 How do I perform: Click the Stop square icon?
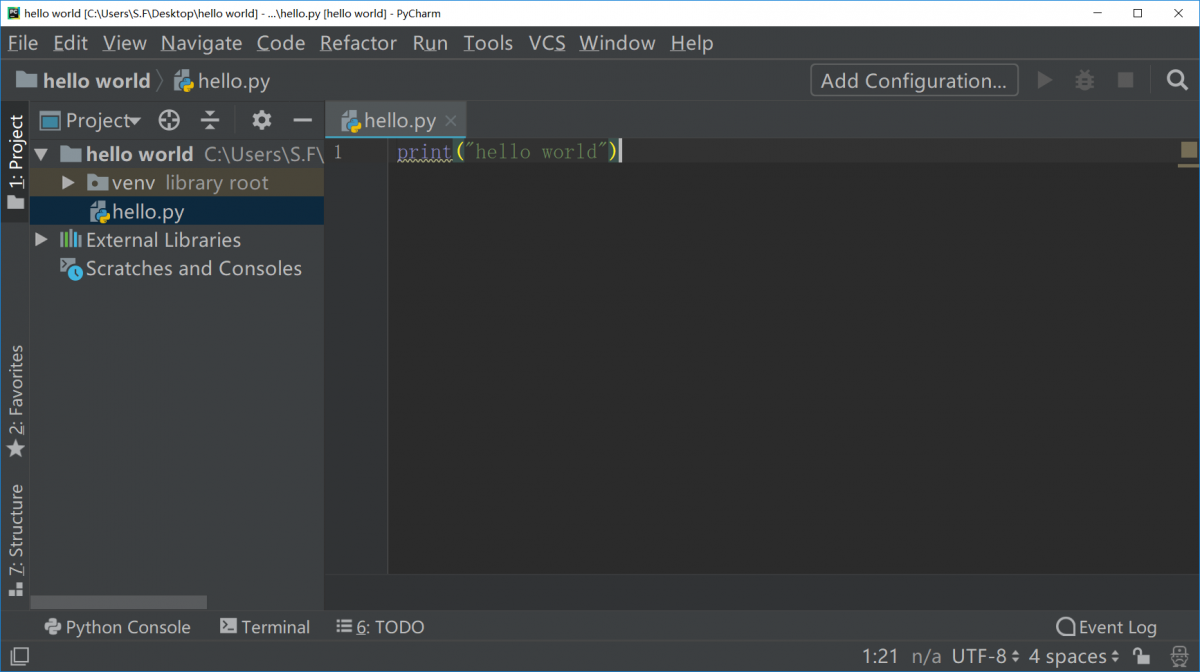coord(1126,80)
